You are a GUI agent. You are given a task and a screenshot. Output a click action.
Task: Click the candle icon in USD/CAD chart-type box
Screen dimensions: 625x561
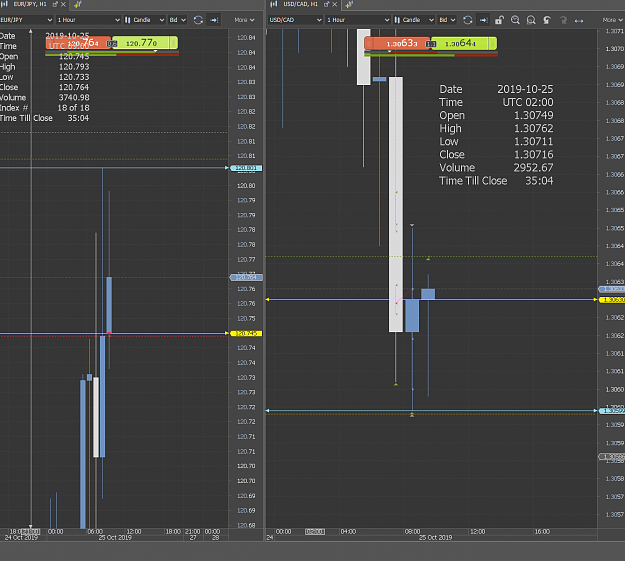point(397,20)
